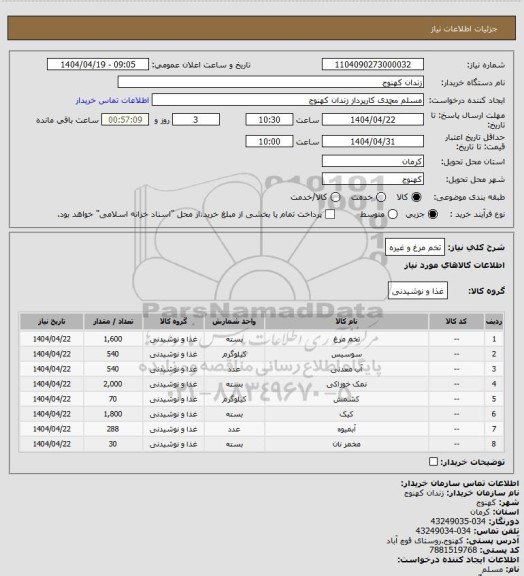Click the quantity 70 cell
This screenshot has width=524, height=576.
[x=113, y=399]
